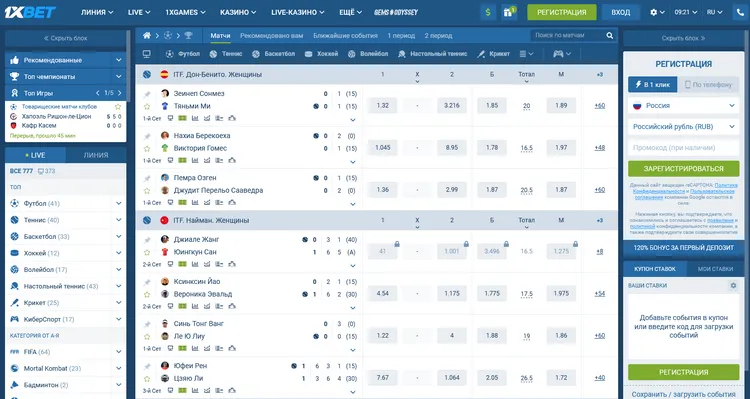Click the phone callback icon

point(741,12)
